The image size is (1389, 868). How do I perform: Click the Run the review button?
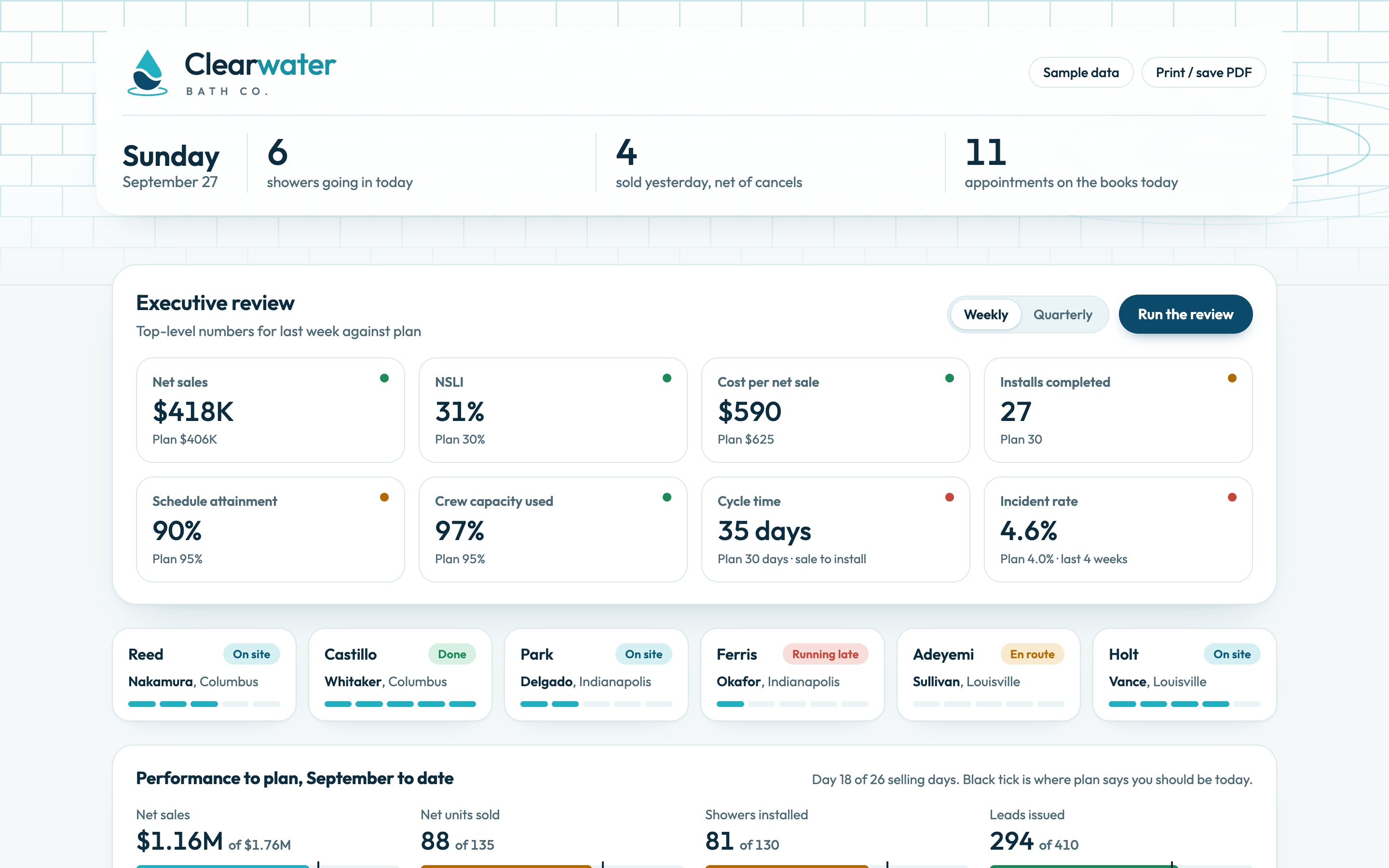coord(1185,314)
